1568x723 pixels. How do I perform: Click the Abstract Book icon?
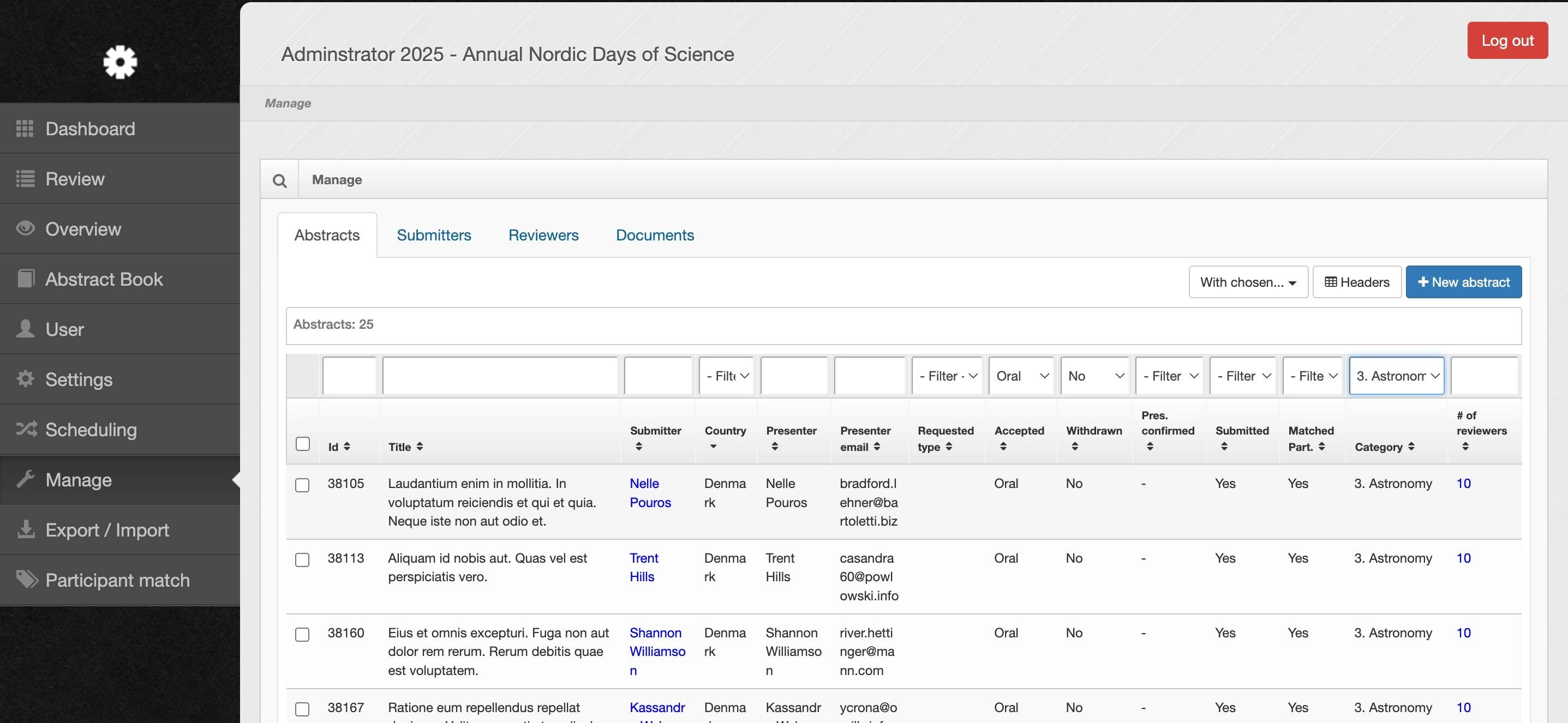tap(25, 279)
